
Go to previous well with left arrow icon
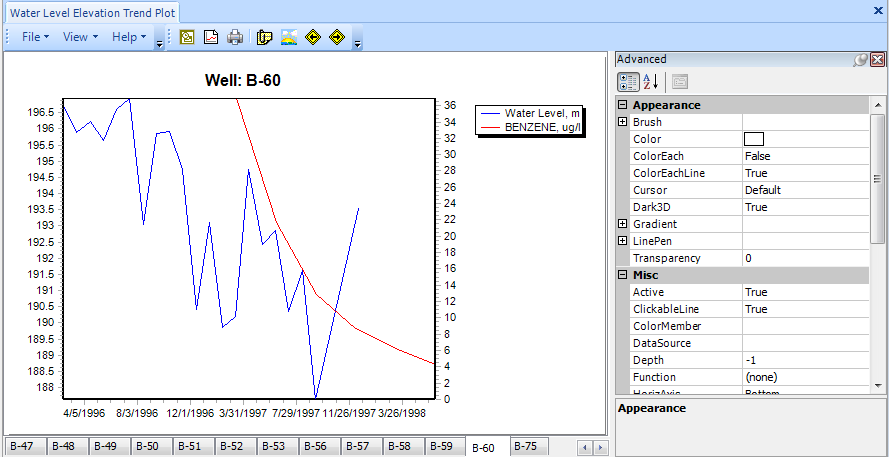pos(313,37)
